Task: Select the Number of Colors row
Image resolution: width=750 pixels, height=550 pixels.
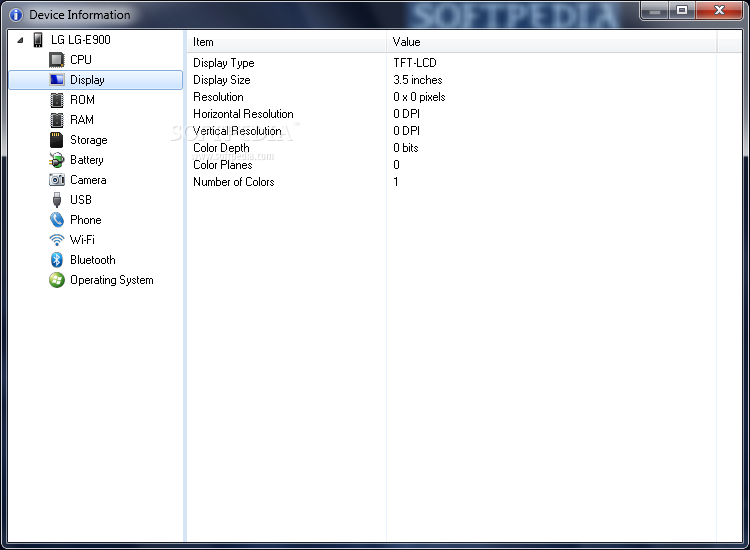Action: coord(452,182)
